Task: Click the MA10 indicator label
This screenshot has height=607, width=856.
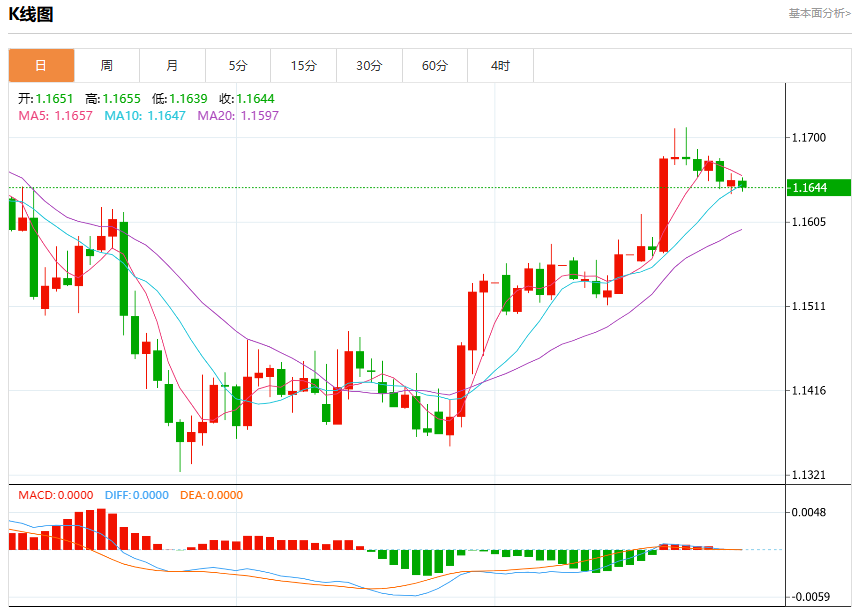Action: [x=145, y=116]
